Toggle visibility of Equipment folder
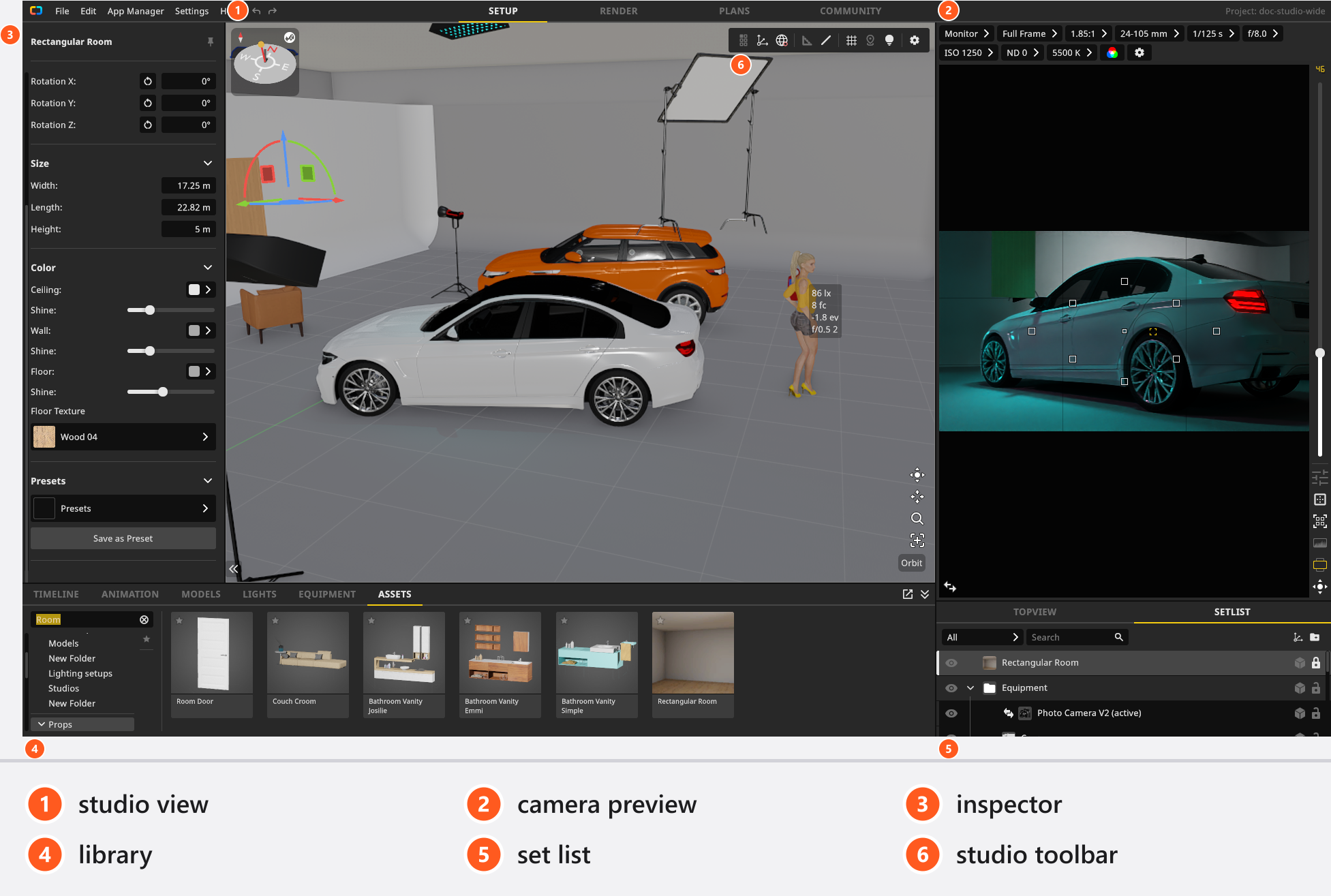 (x=951, y=688)
